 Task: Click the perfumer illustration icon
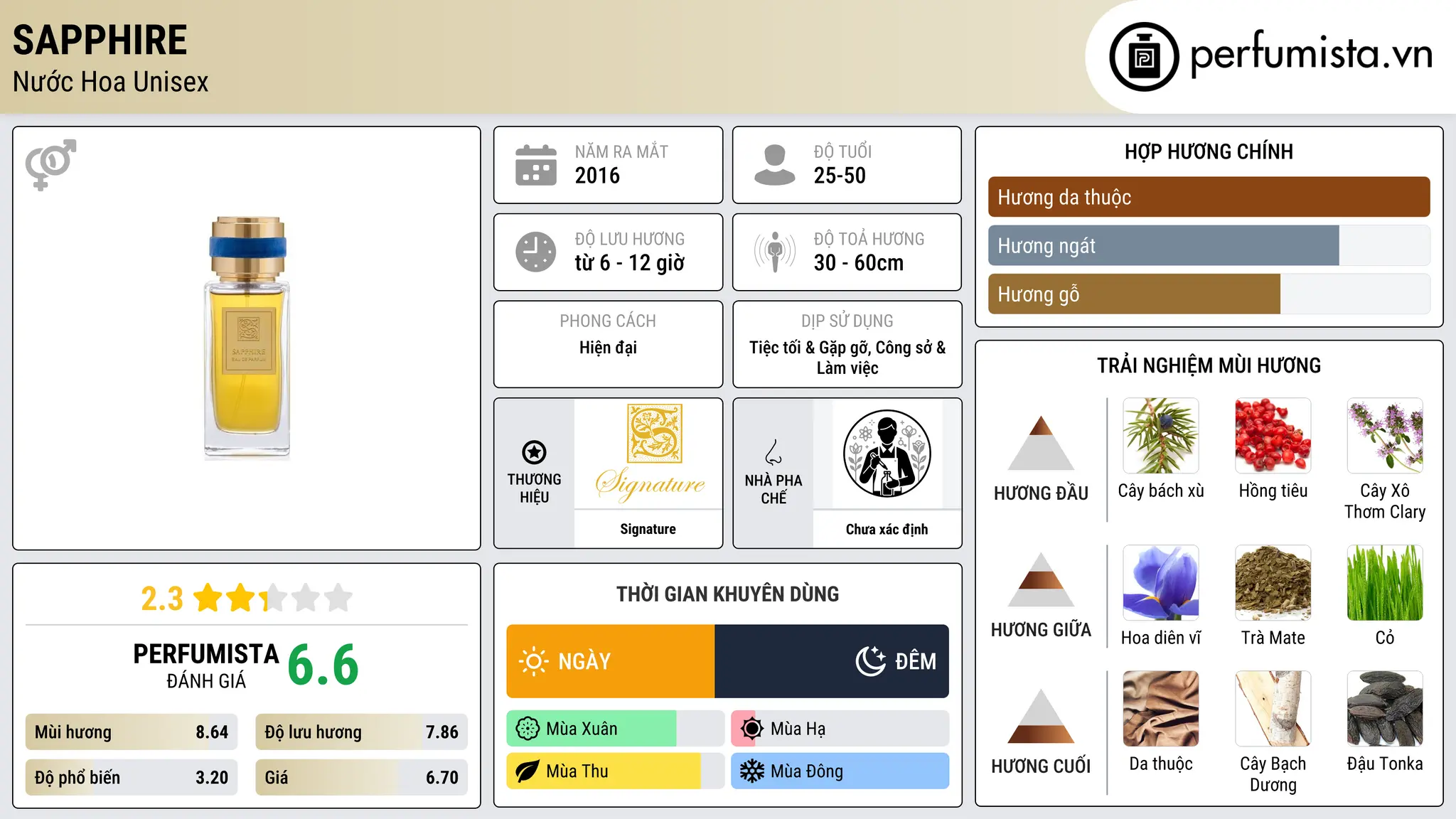pos(887,454)
